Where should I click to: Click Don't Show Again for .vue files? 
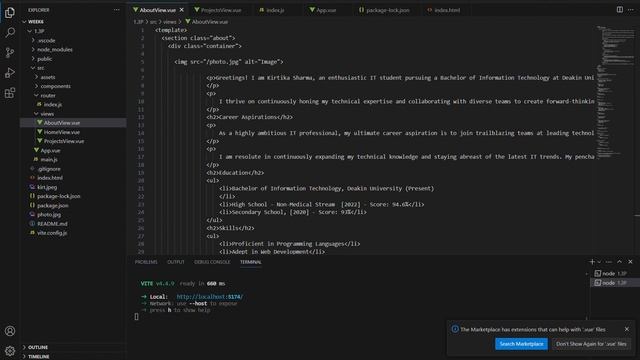pos(591,344)
